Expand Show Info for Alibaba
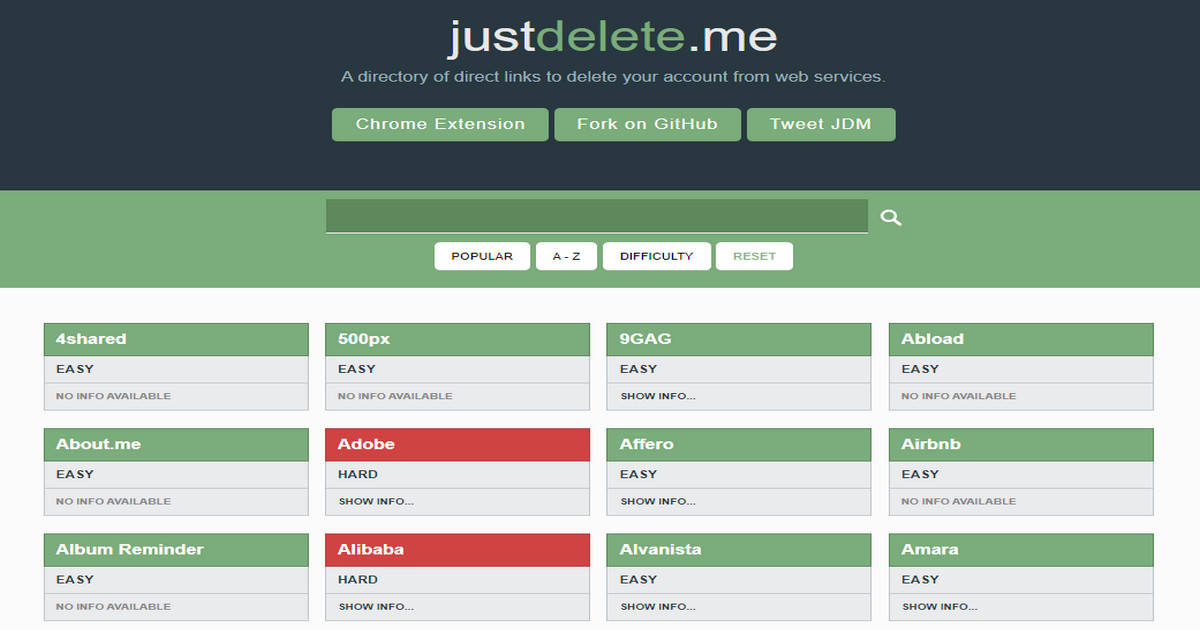The height and width of the screenshot is (630, 1200). (376, 606)
